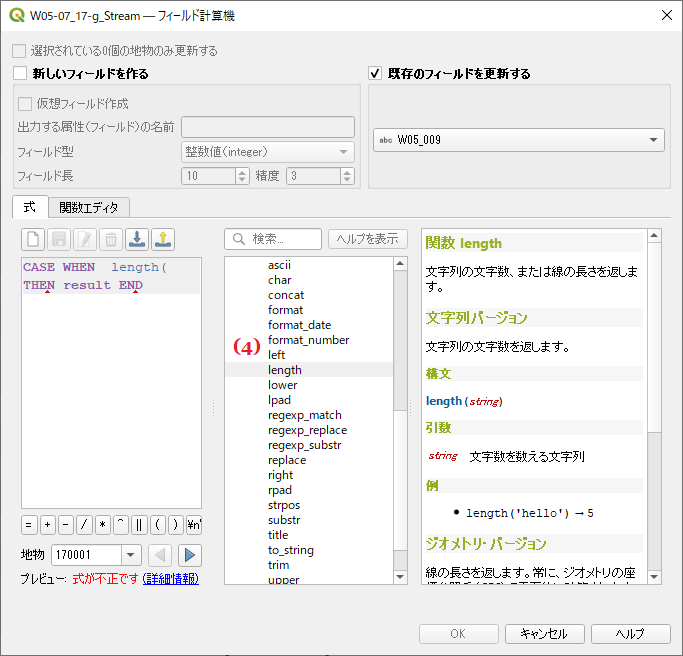Insert the equals operator

pyautogui.click(x=29, y=525)
